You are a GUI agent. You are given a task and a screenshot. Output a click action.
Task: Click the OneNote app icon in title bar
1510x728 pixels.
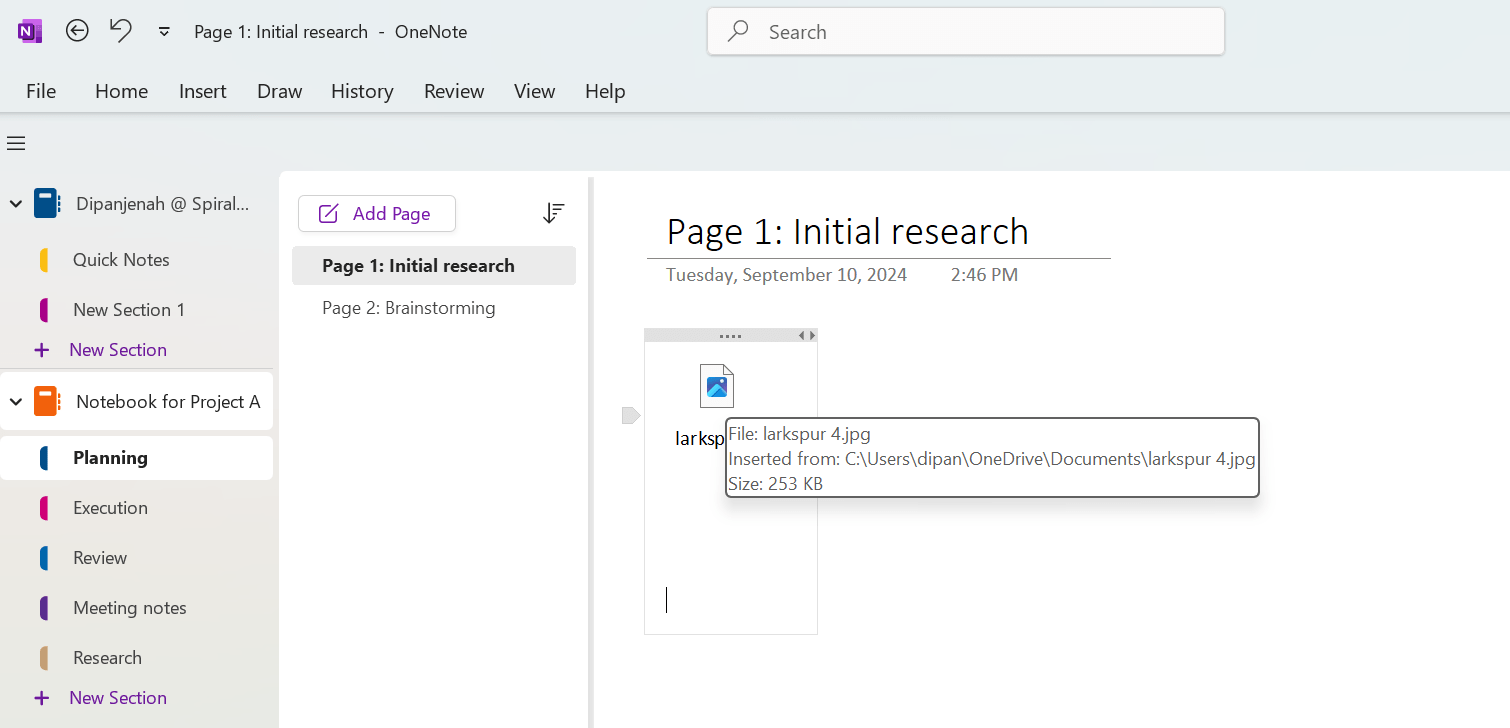coord(29,31)
